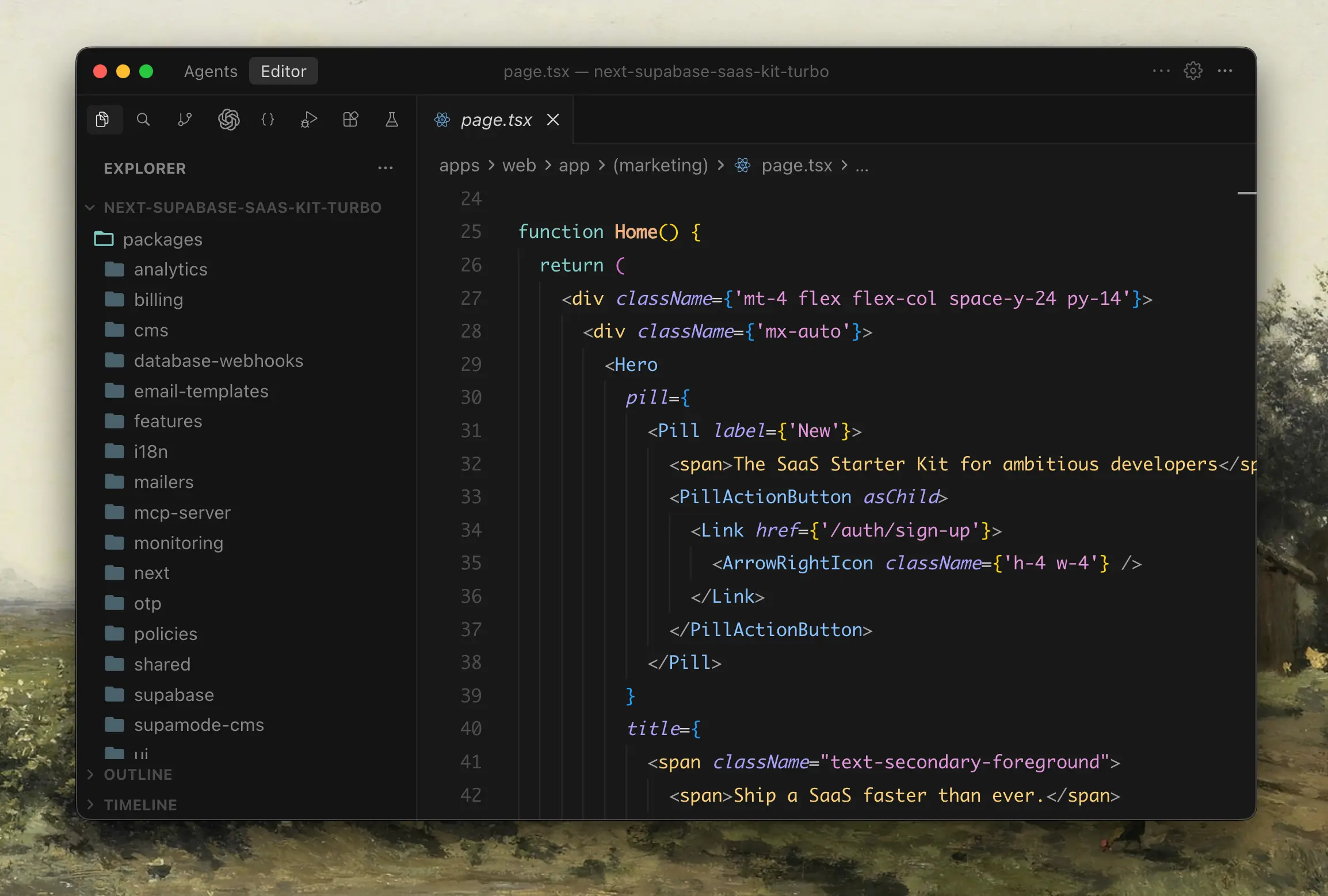Open Explorer panel more actions menu

click(385, 168)
